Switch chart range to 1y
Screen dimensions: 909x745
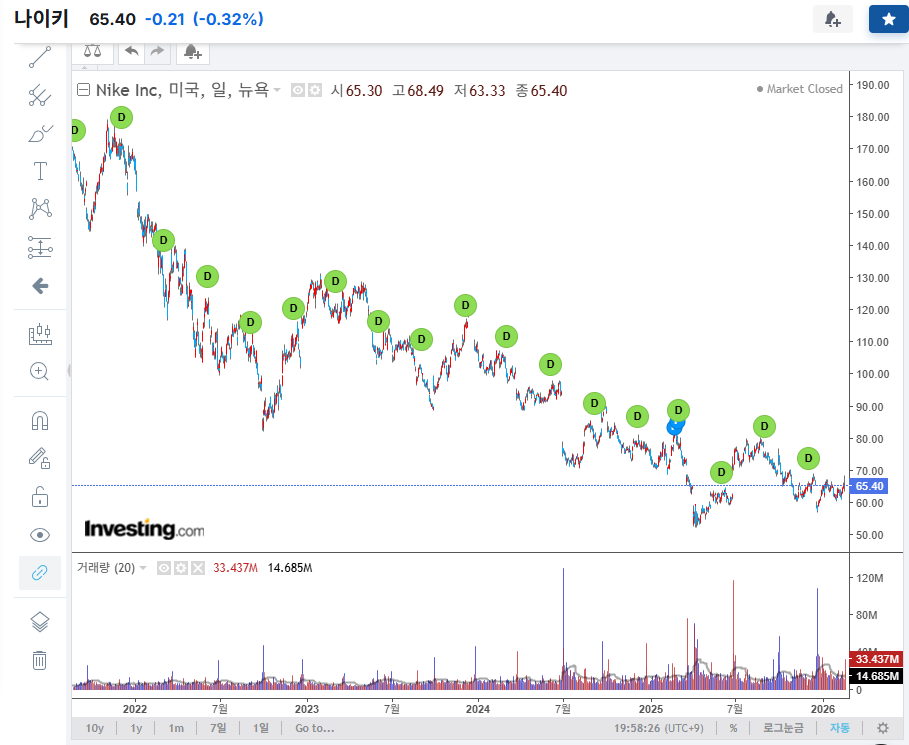[136, 728]
